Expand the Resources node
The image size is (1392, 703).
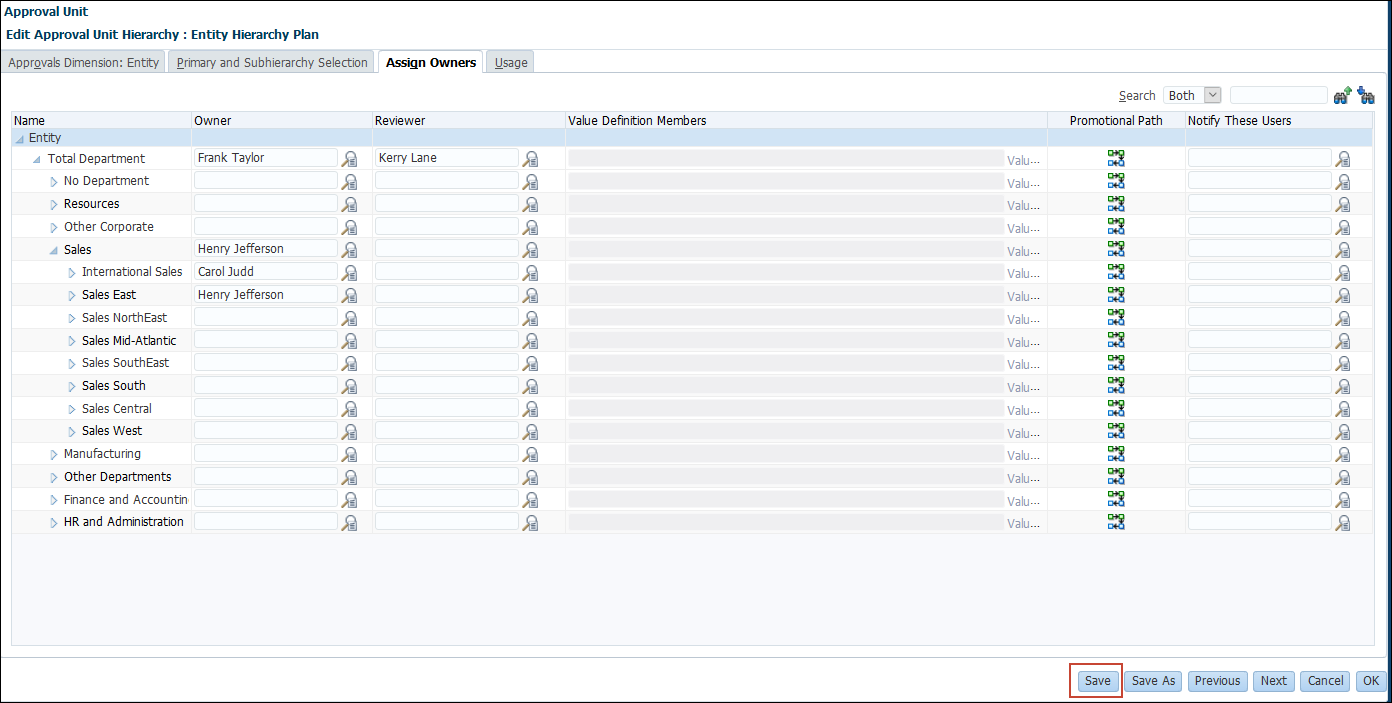click(x=54, y=205)
